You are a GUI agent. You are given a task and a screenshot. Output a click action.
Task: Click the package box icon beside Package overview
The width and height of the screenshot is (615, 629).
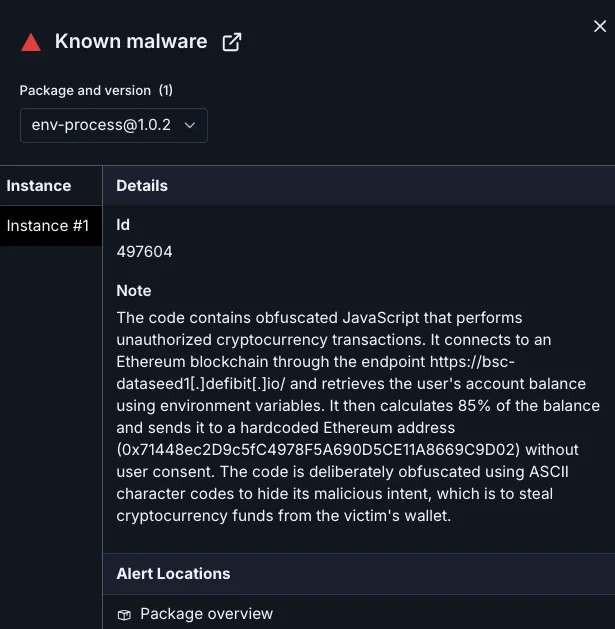pyautogui.click(x=124, y=614)
